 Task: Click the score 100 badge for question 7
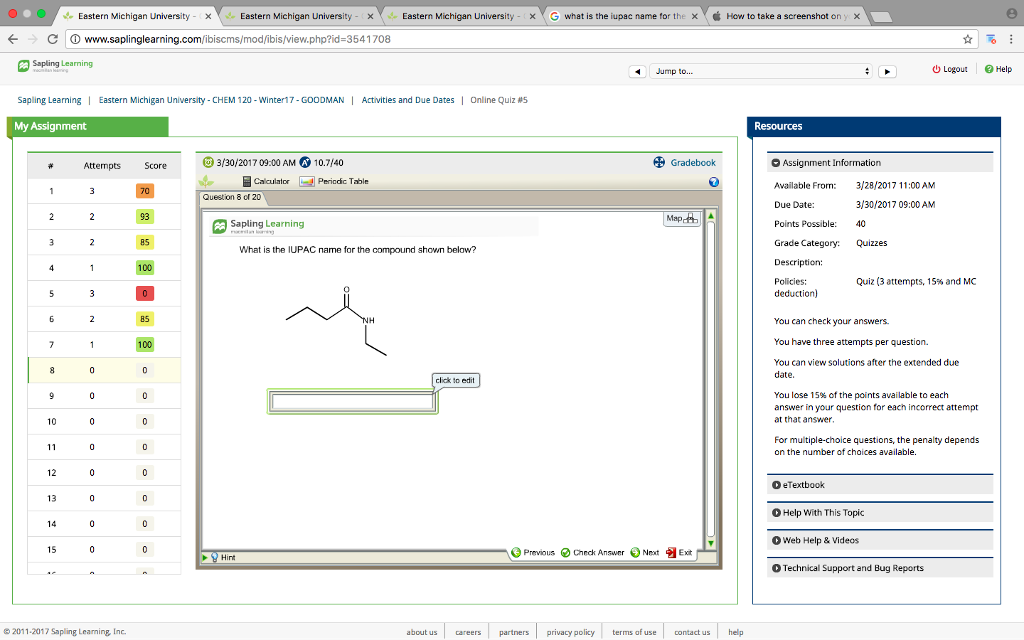145,344
